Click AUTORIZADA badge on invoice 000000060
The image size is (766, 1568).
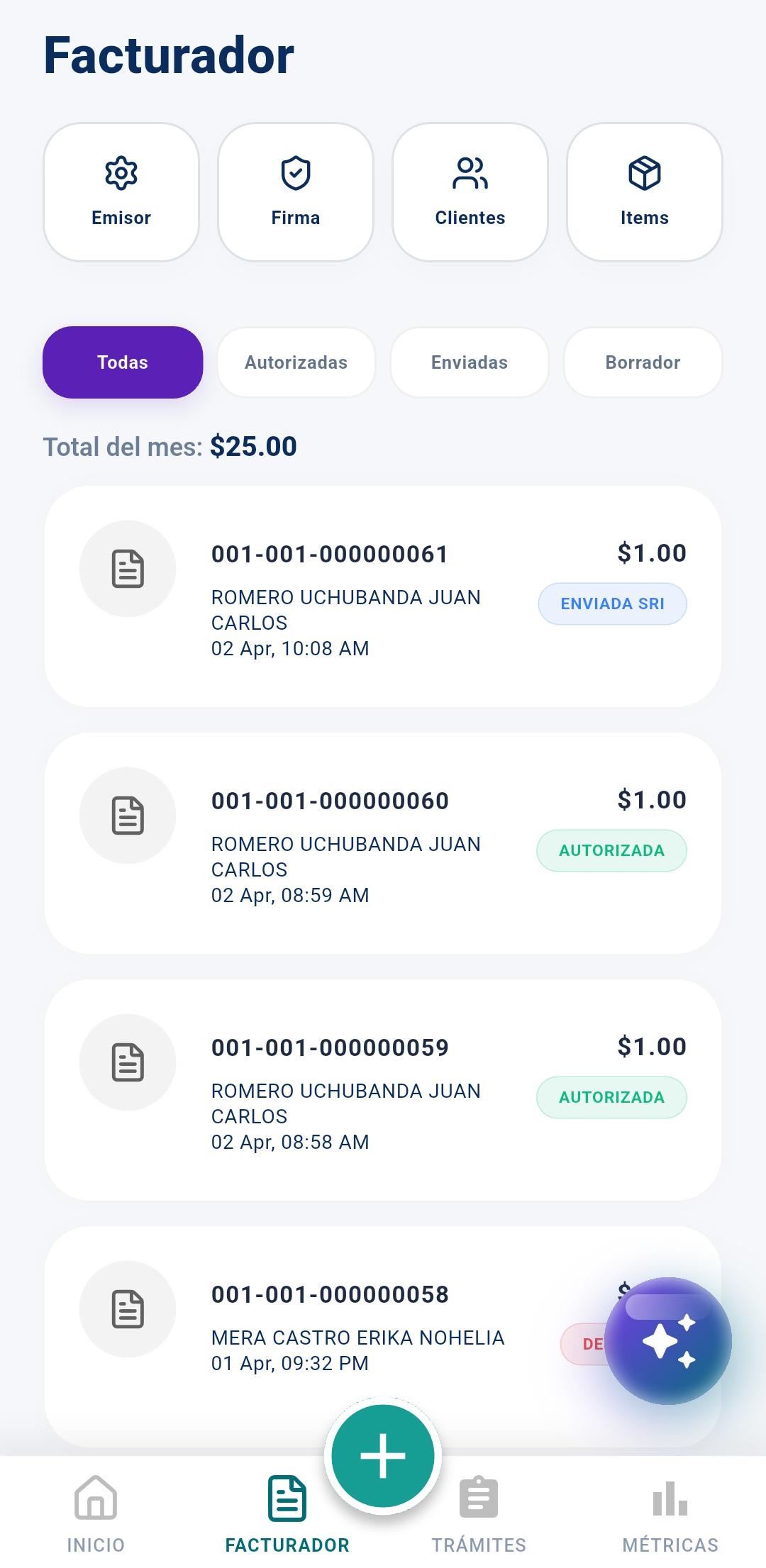coord(611,851)
